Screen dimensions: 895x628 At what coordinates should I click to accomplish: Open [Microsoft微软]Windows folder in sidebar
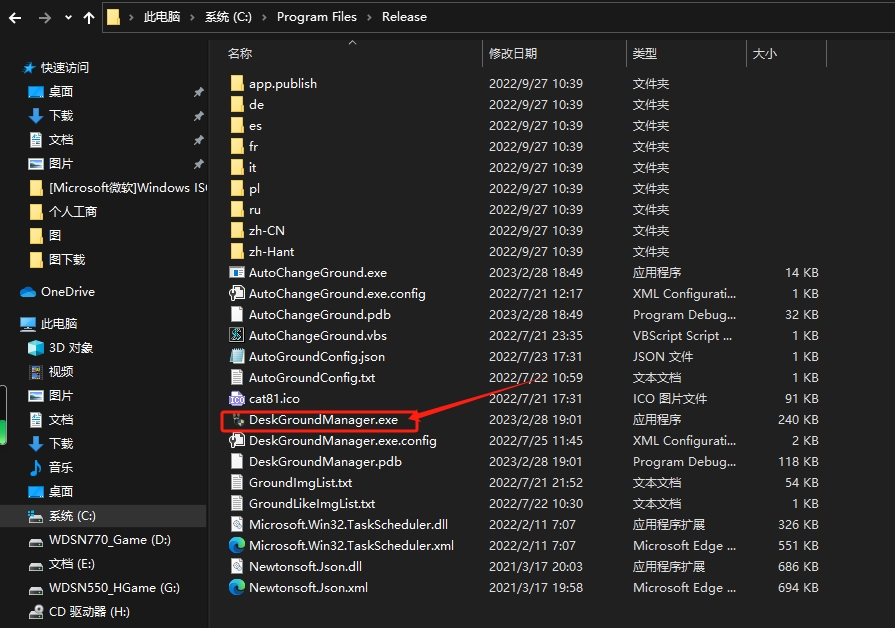(x=117, y=188)
